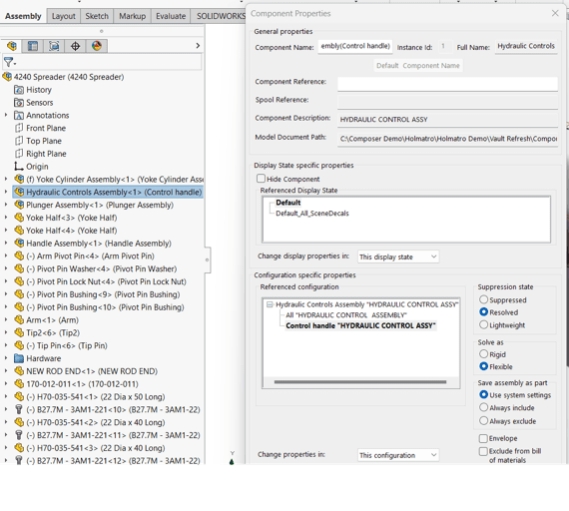Open the PropertyManager tab icon
The image size is (569, 511).
(33, 46)
